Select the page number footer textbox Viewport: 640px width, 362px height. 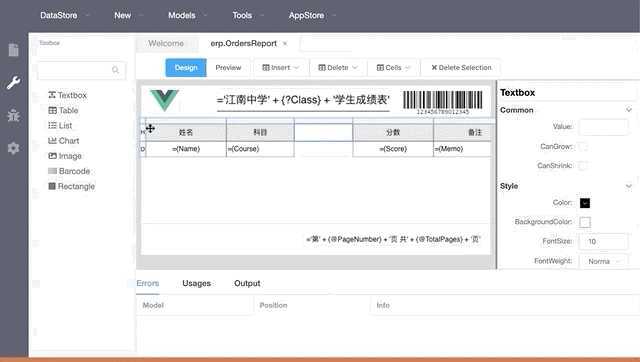click(393, 240)
